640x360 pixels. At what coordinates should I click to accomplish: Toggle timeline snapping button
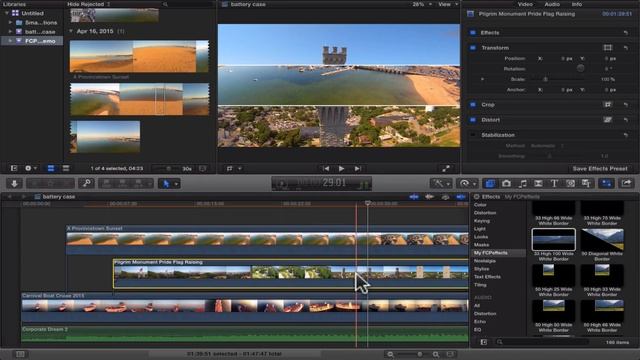click(x=460, y=197)
